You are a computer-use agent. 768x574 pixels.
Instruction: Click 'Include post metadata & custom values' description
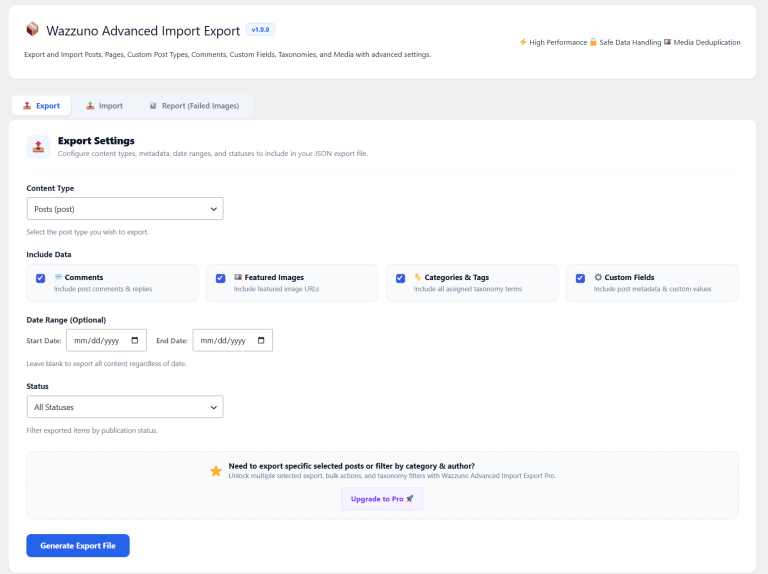point(652,289)
